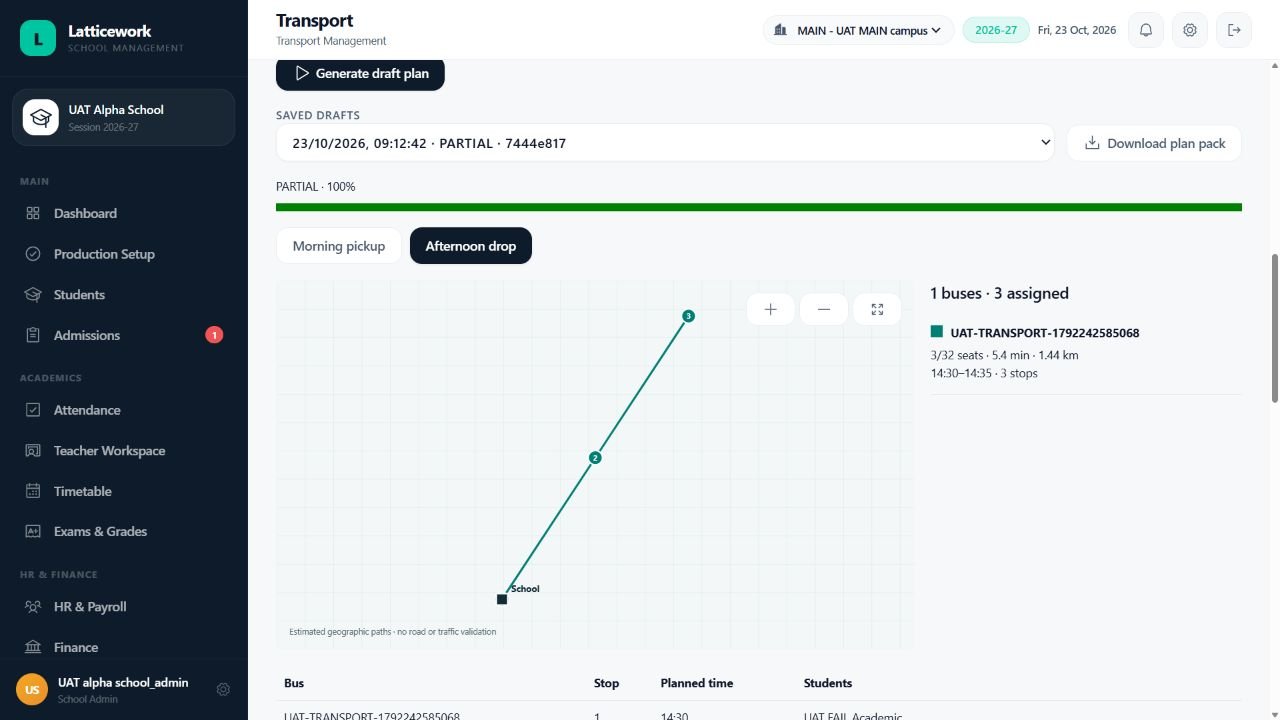Screen dimensions: 1280x720
Task: Download the plan pack
Action: pos(1154,143)
